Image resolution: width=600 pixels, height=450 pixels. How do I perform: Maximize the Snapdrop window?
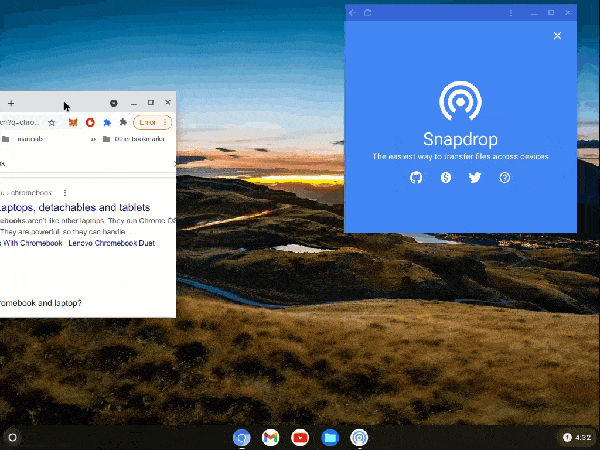551,13
